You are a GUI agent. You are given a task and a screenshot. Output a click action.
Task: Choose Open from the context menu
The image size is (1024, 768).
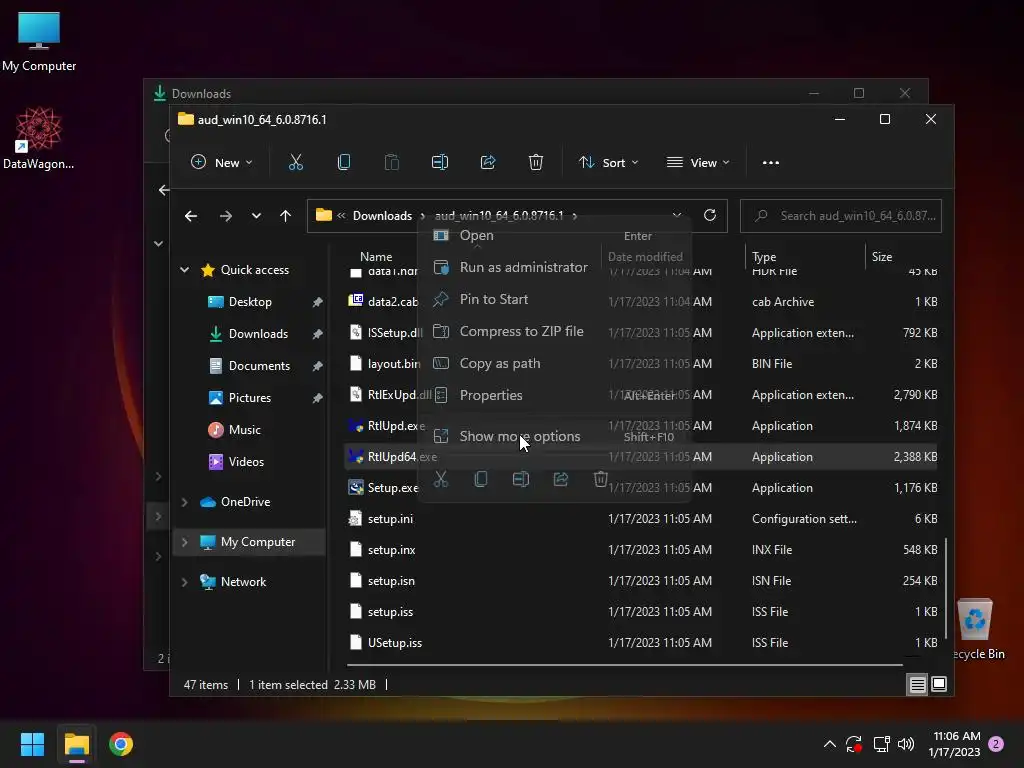(554, 235)
